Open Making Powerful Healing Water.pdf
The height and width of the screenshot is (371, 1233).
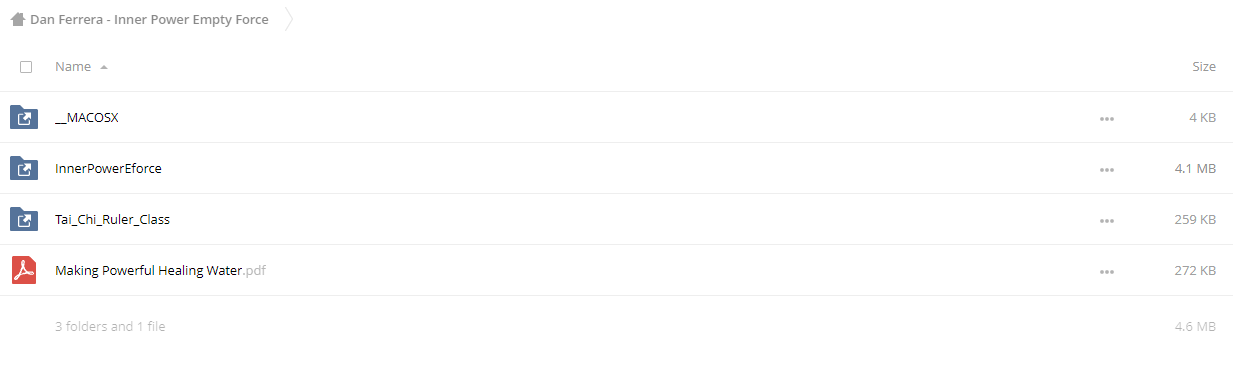160,271
